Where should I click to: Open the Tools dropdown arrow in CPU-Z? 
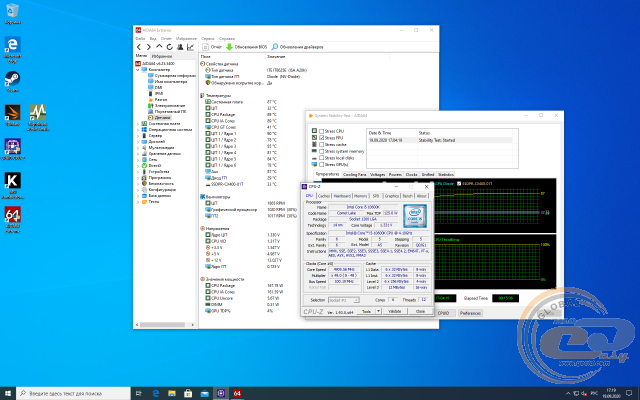[378, 311]
